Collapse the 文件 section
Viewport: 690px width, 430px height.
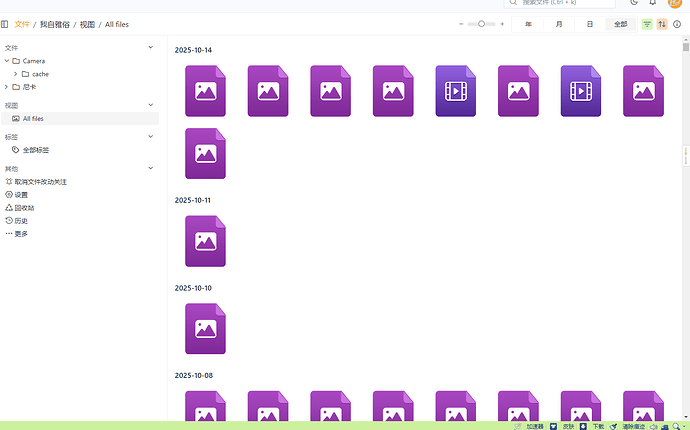coord(151,47)
